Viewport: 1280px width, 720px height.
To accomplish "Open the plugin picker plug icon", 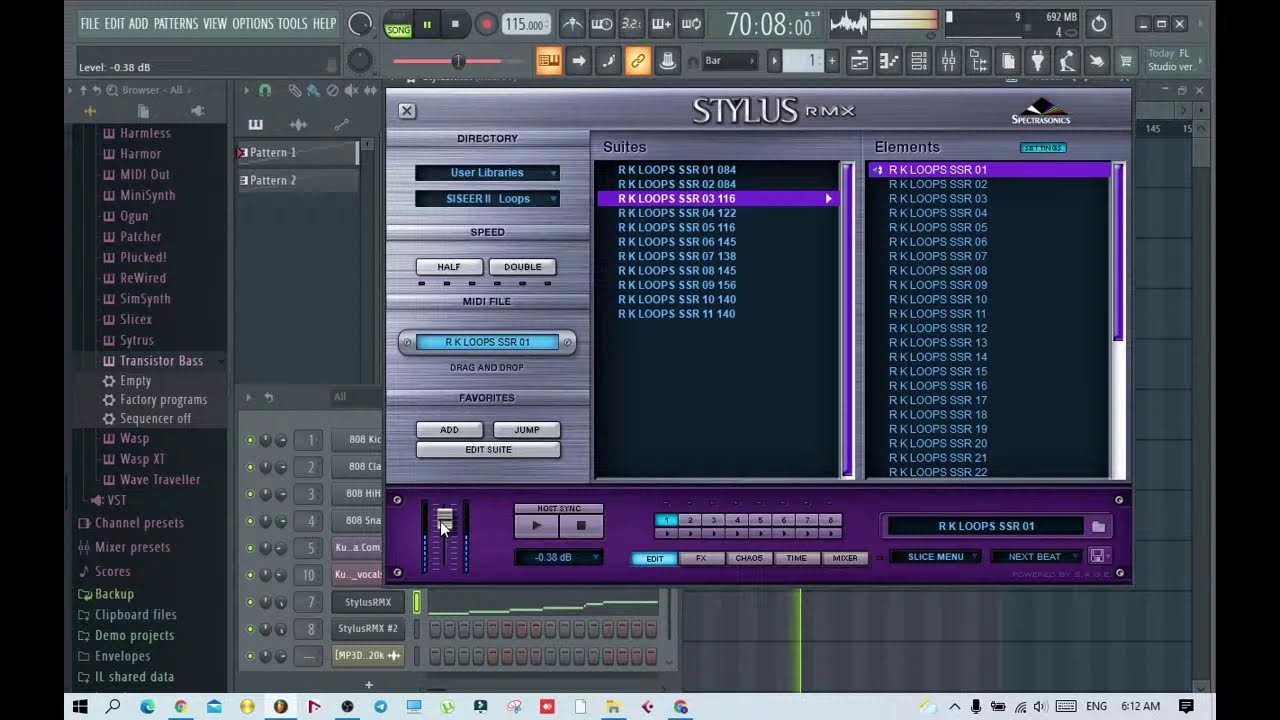I will click(x=1038, y=61).
